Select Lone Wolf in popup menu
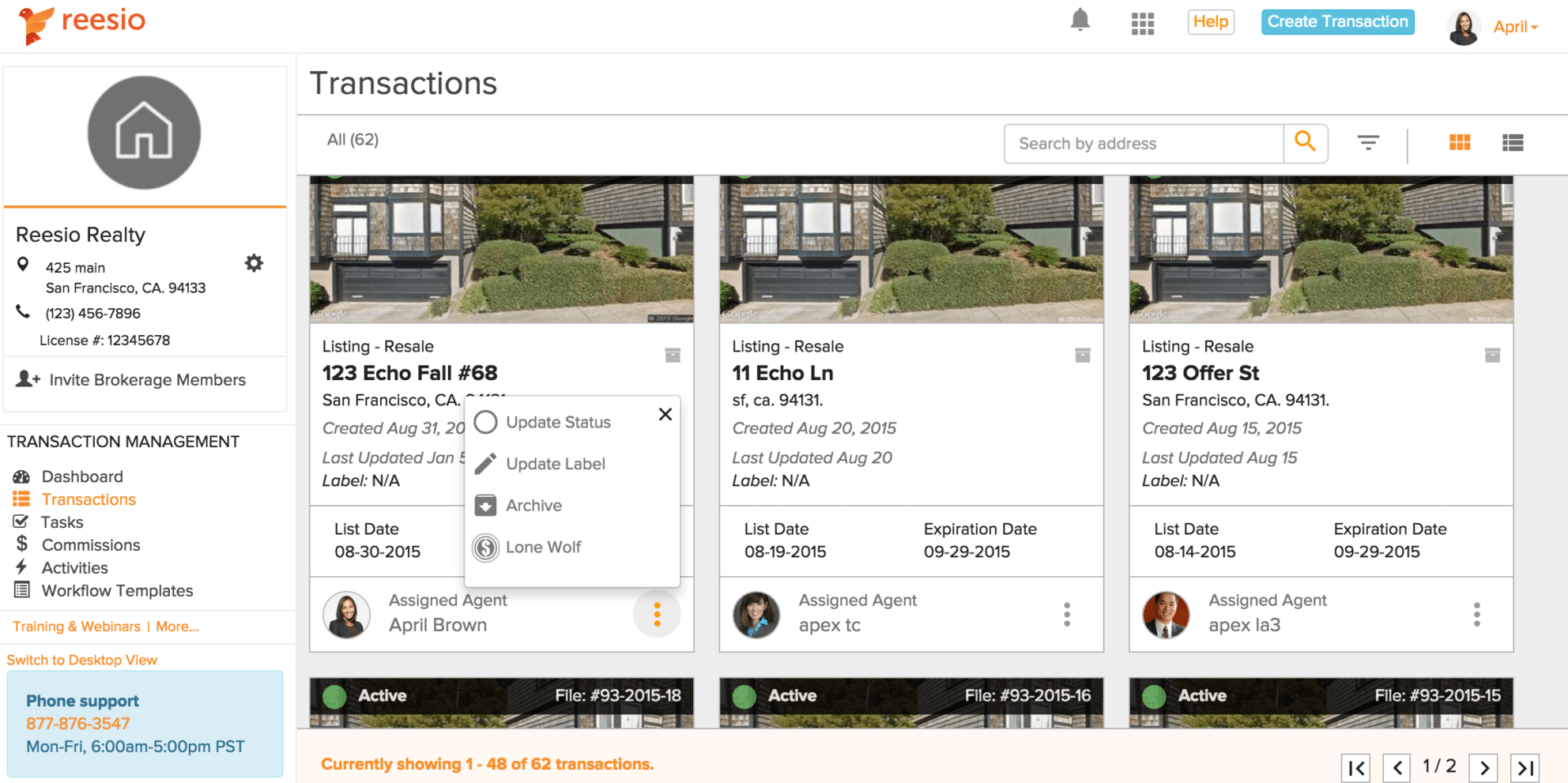 tap(543, 548)
